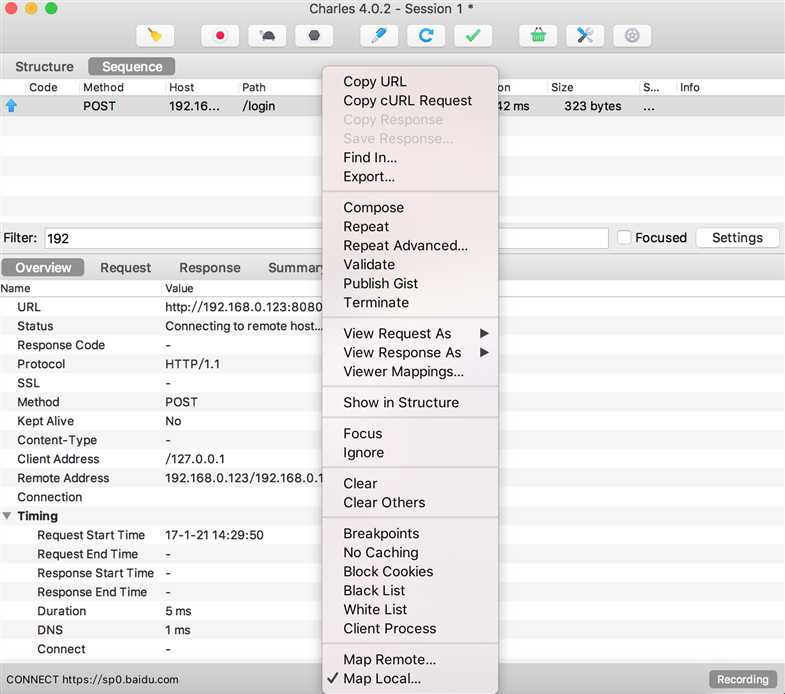The image size is (785, 694).
Task: Choose Black List menu item
Action: point(410,591)
